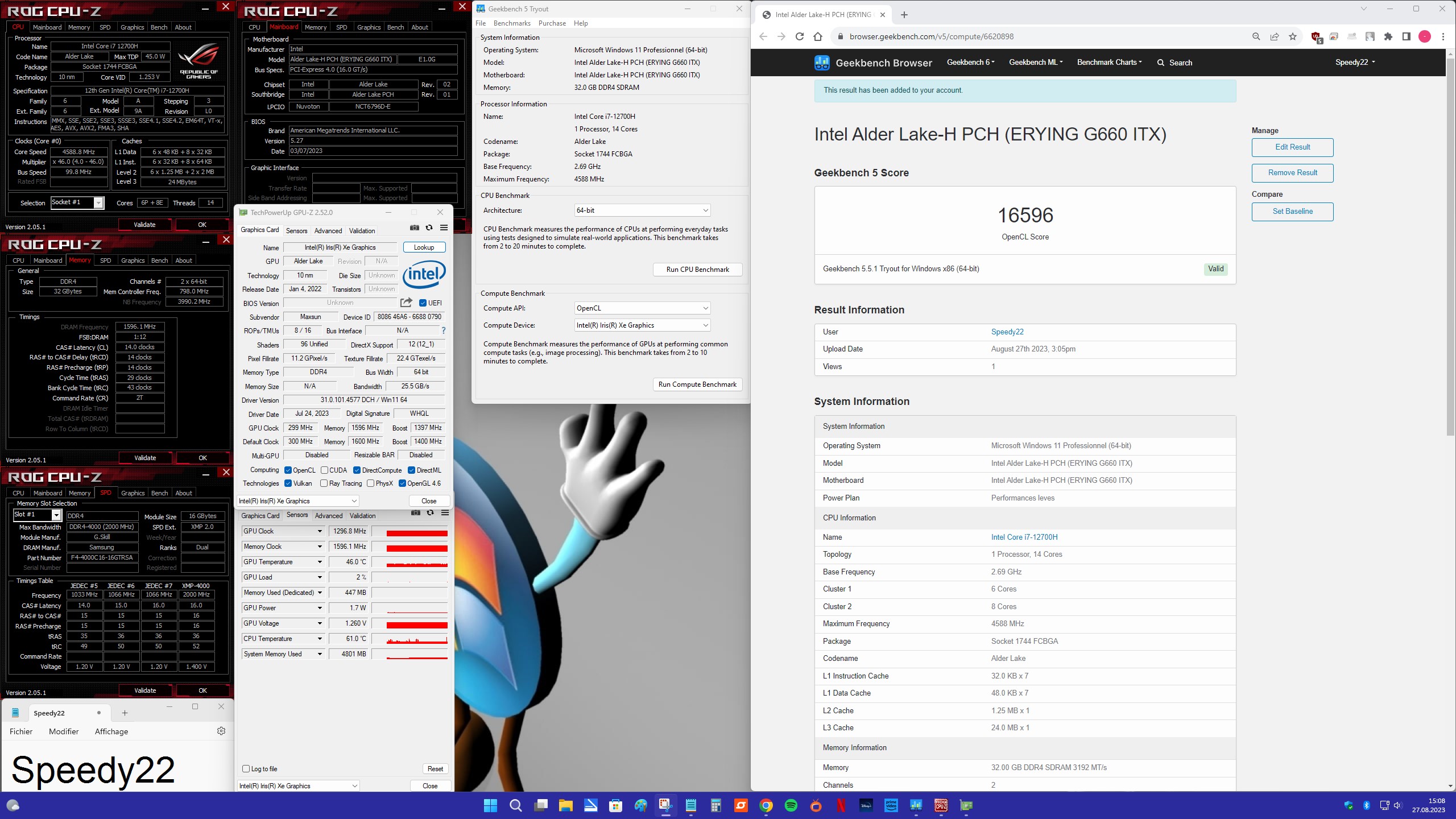Open ROG CPU-Z taskbar icon
The width and height of the screenshot is (1456, 819).
[x=941, y=805]
